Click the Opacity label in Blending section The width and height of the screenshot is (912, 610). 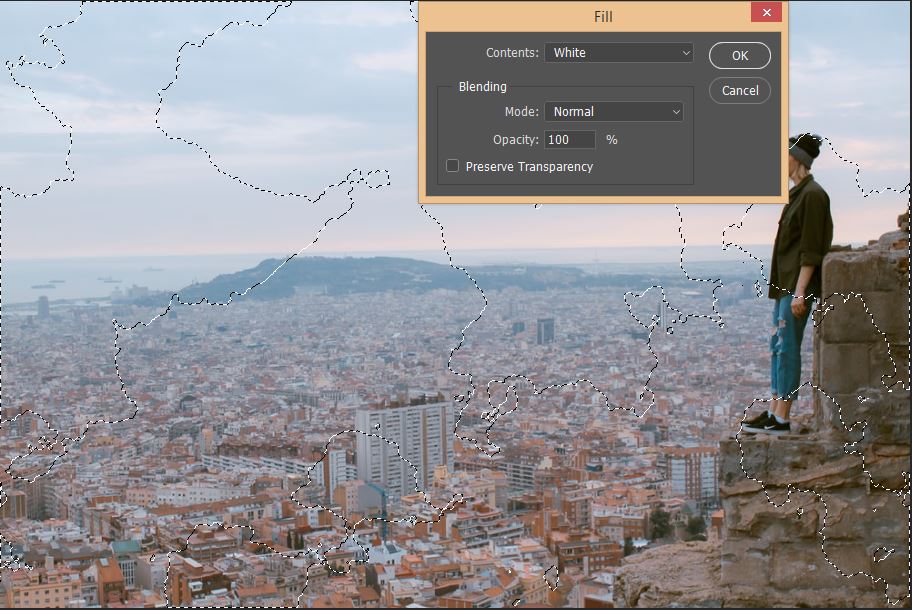[x=516, y=140]
